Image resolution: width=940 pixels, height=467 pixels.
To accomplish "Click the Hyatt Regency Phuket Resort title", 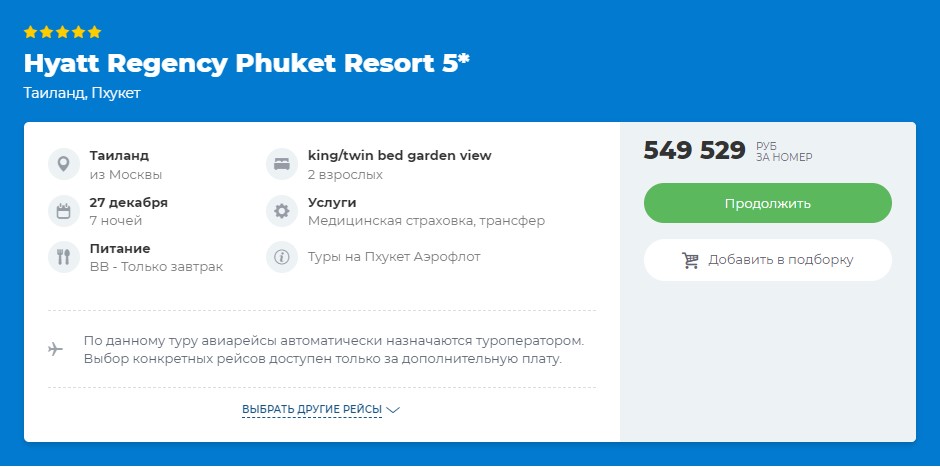I will [x=246, y=63].
